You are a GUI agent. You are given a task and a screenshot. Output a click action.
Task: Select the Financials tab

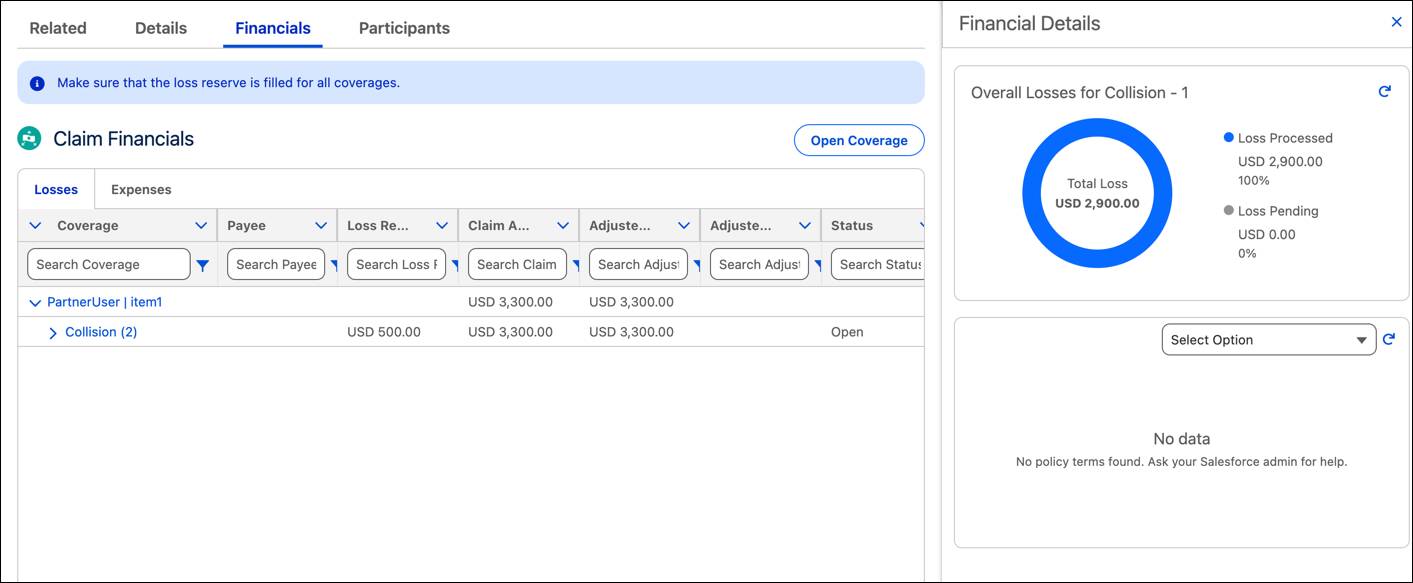coord(273,28)
